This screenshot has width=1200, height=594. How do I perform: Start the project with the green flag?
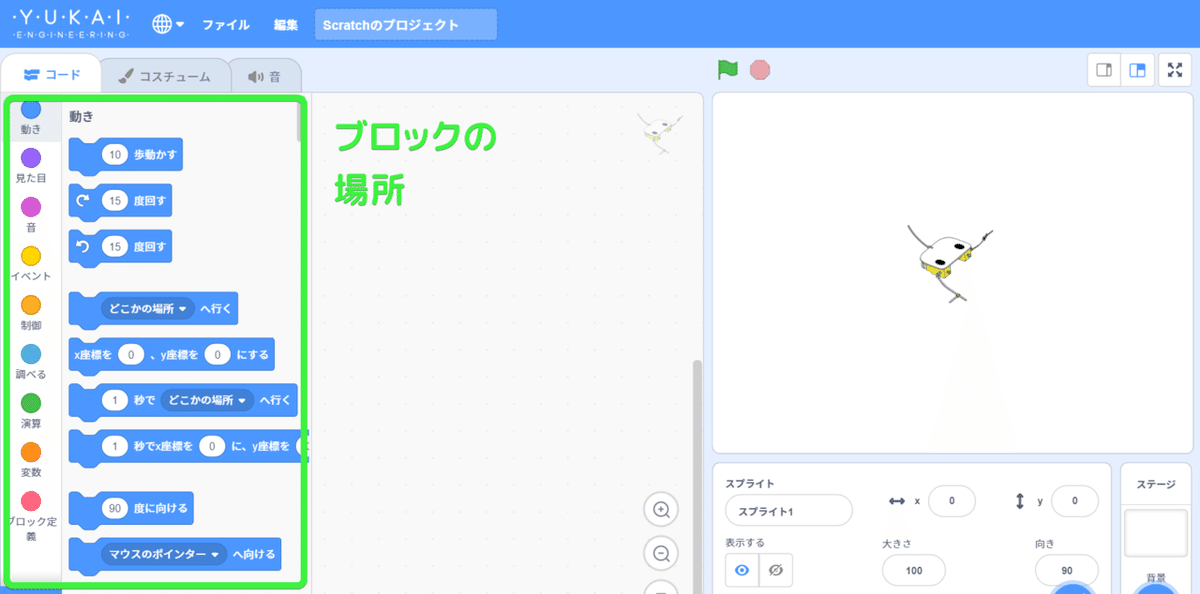tap(729, 69)
